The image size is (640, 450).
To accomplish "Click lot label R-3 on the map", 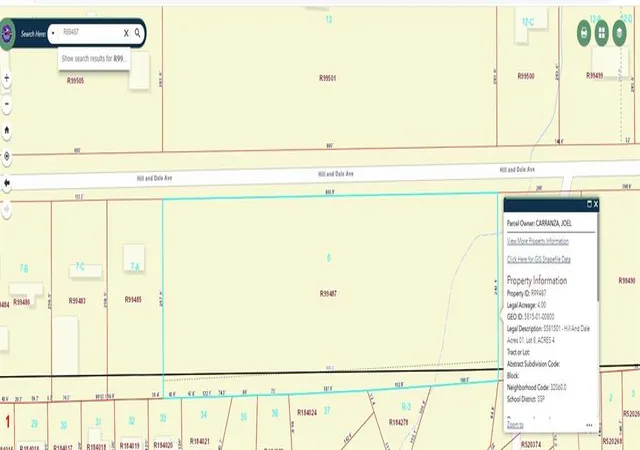I will click(406, 407).
